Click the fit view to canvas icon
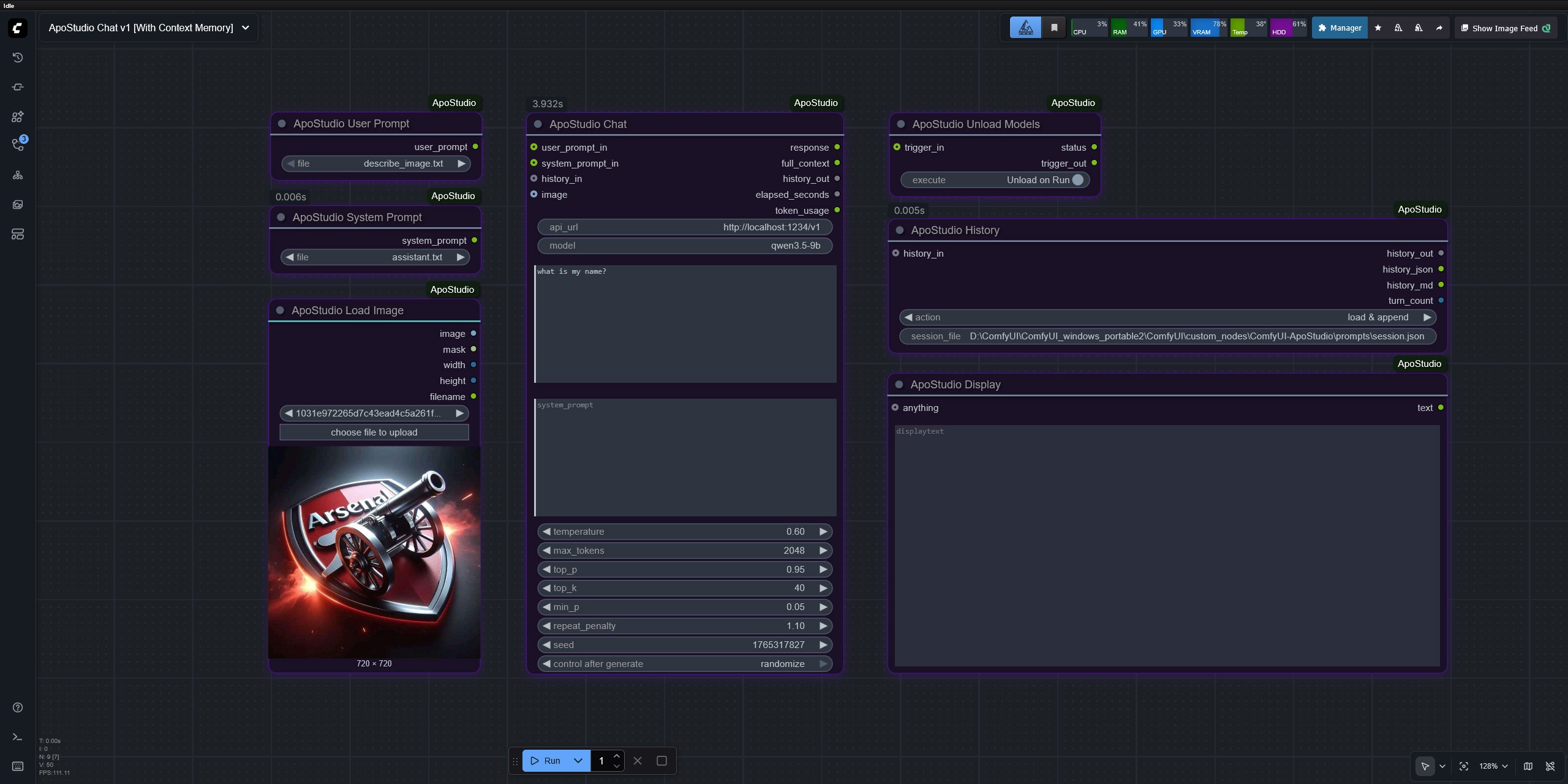 pyautogui.click(x=1464, y=766)
